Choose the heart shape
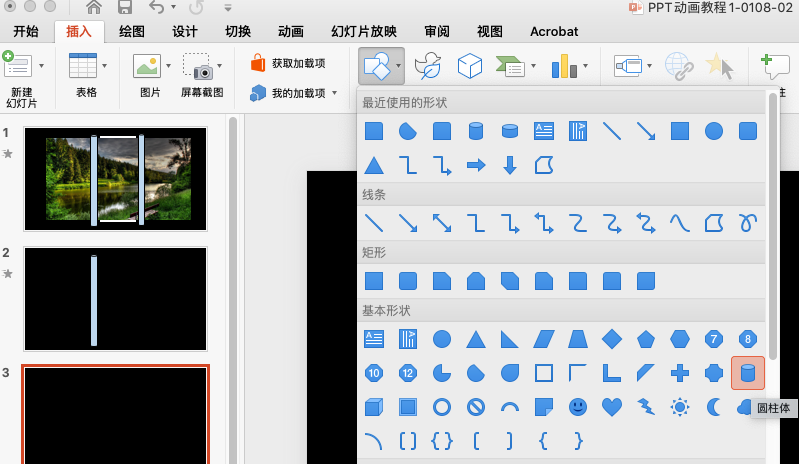Viewport: 799px width, 464px height. (611, 407)
